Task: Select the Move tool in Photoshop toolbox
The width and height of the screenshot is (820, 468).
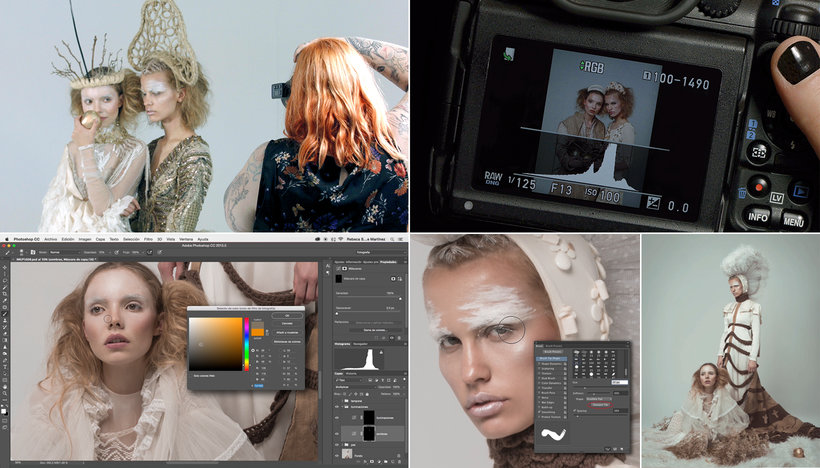Action: [5, 267]
